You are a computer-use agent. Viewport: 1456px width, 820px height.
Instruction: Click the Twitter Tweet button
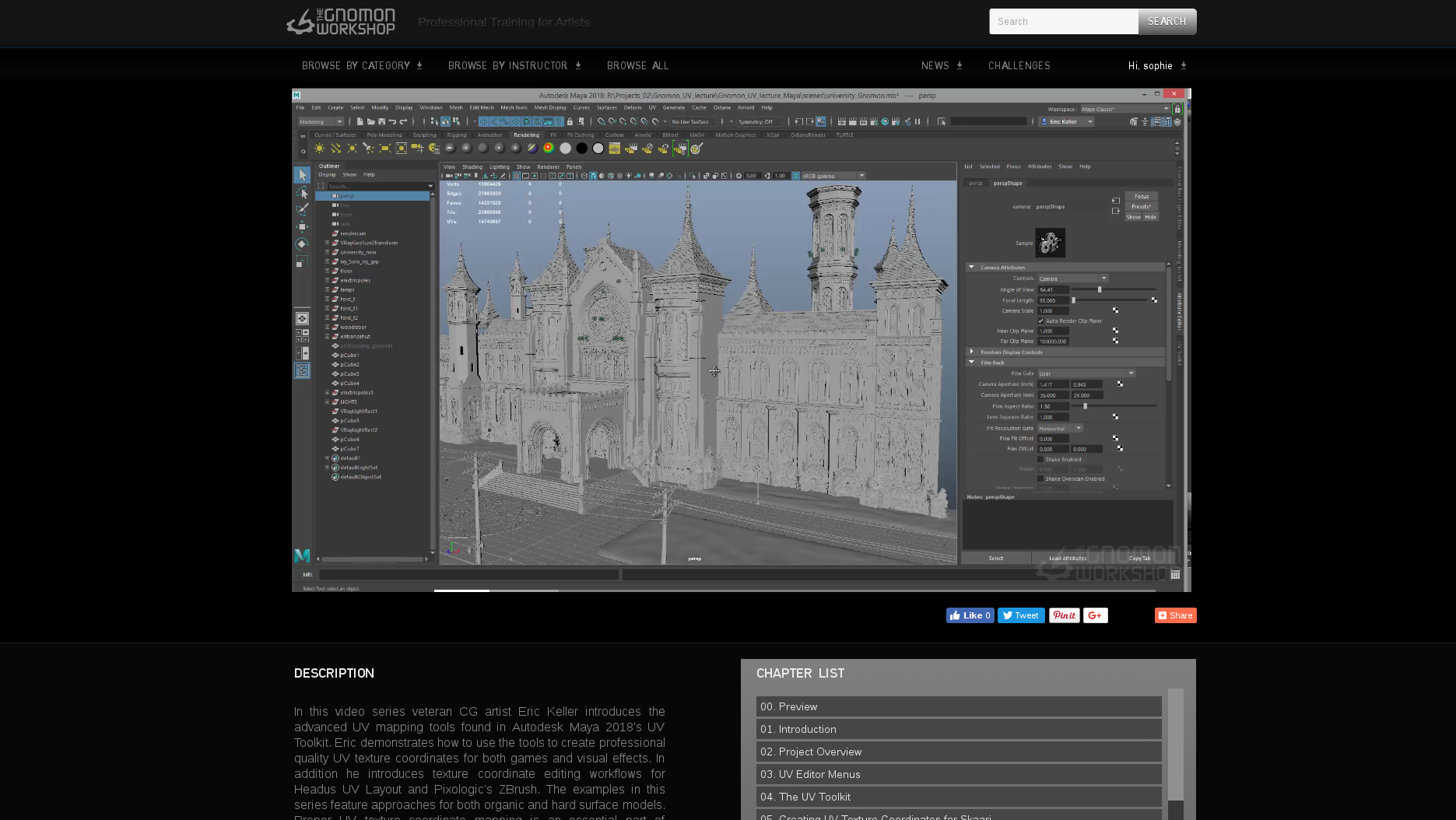click(x=1020, y=615)
